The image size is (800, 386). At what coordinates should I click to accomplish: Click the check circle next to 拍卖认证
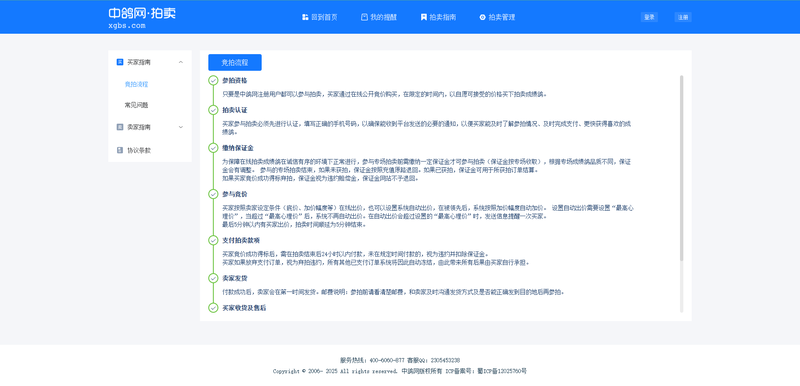[213, 110]
